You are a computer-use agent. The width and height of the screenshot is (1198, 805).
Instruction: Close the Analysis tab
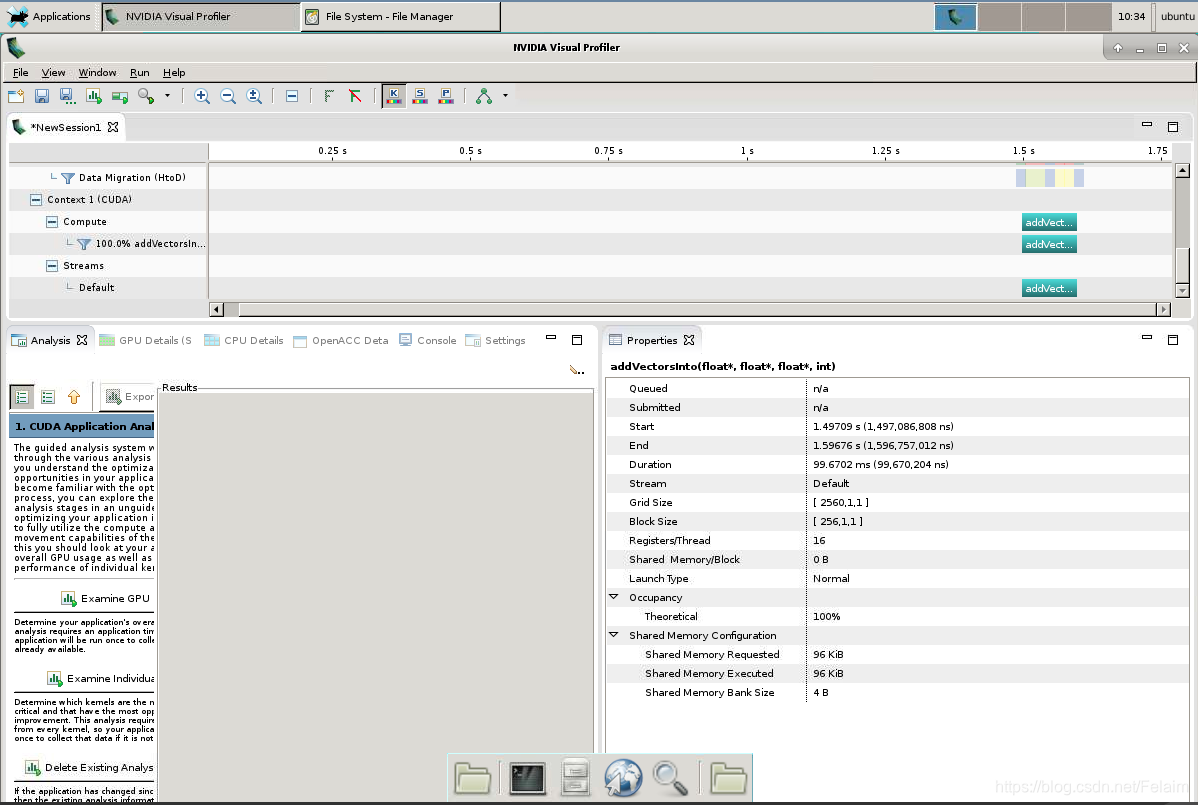82,340
